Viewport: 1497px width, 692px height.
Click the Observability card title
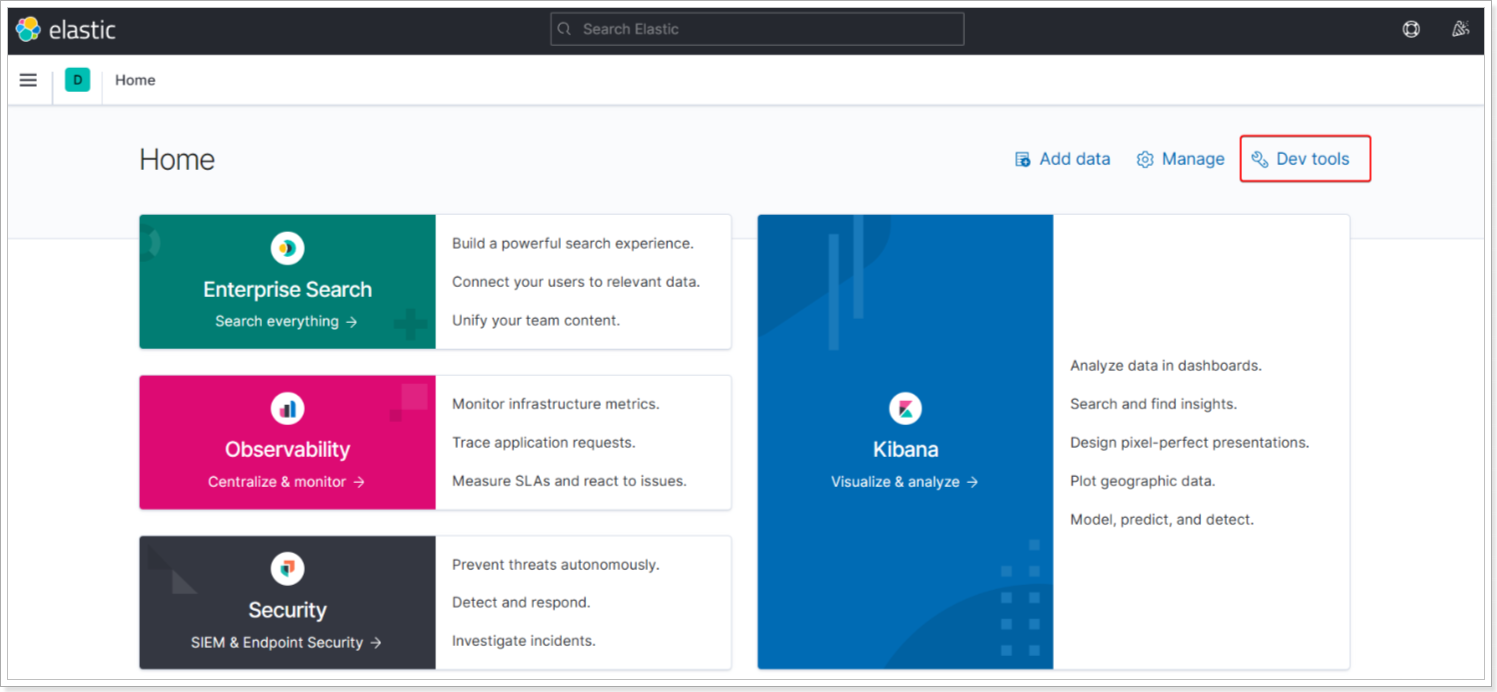287,450
